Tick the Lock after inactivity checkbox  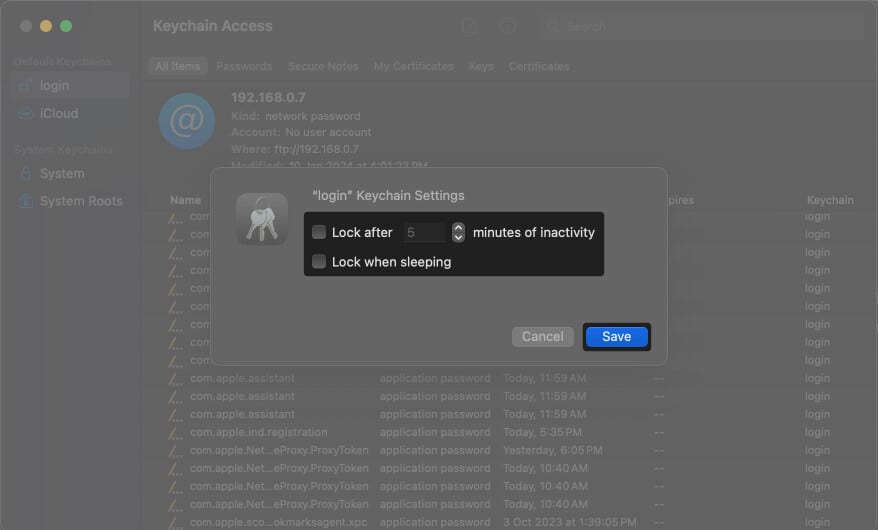coord(319,232)
